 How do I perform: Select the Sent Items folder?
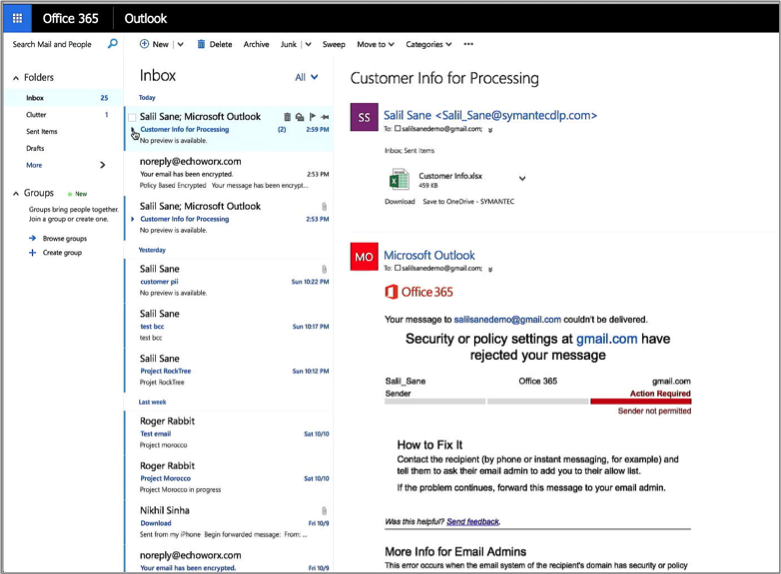click(64, 132)
